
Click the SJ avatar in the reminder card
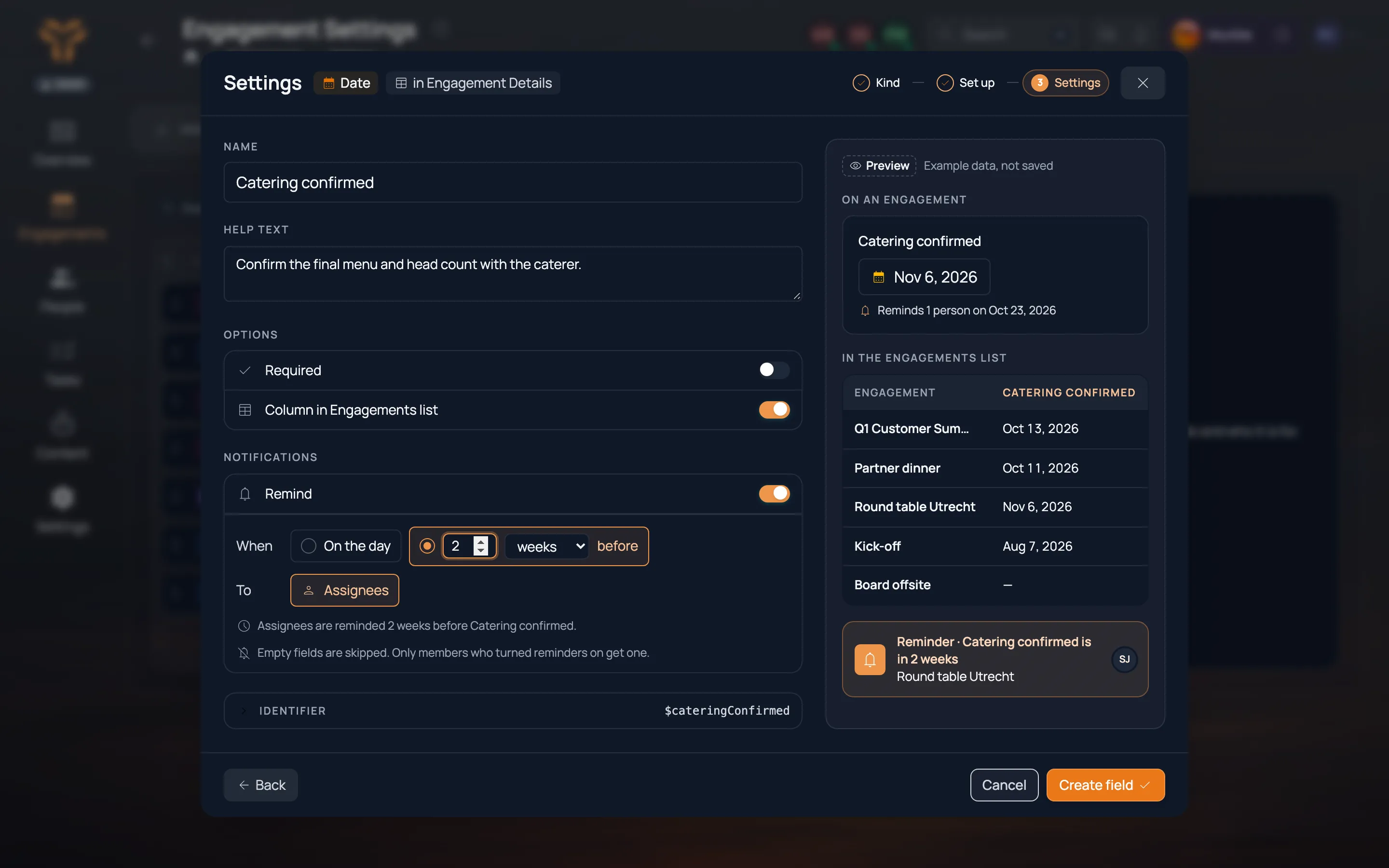pyautogui.click(x=1124, y=659)
